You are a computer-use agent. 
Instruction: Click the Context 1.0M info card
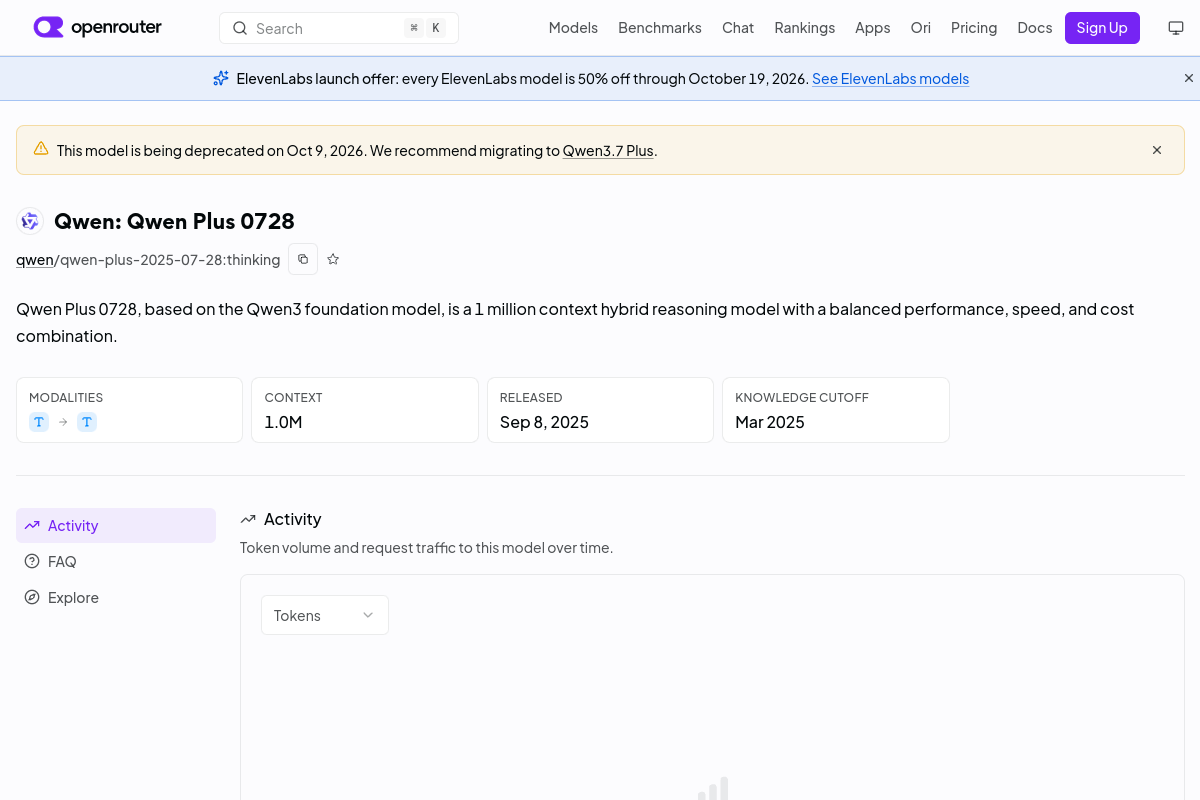(x=365, y=410)
